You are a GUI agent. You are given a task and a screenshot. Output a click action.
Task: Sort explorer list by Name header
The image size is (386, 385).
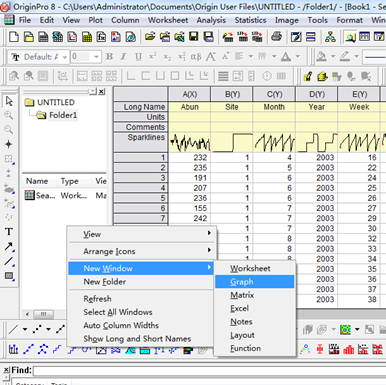pos(37,181)
